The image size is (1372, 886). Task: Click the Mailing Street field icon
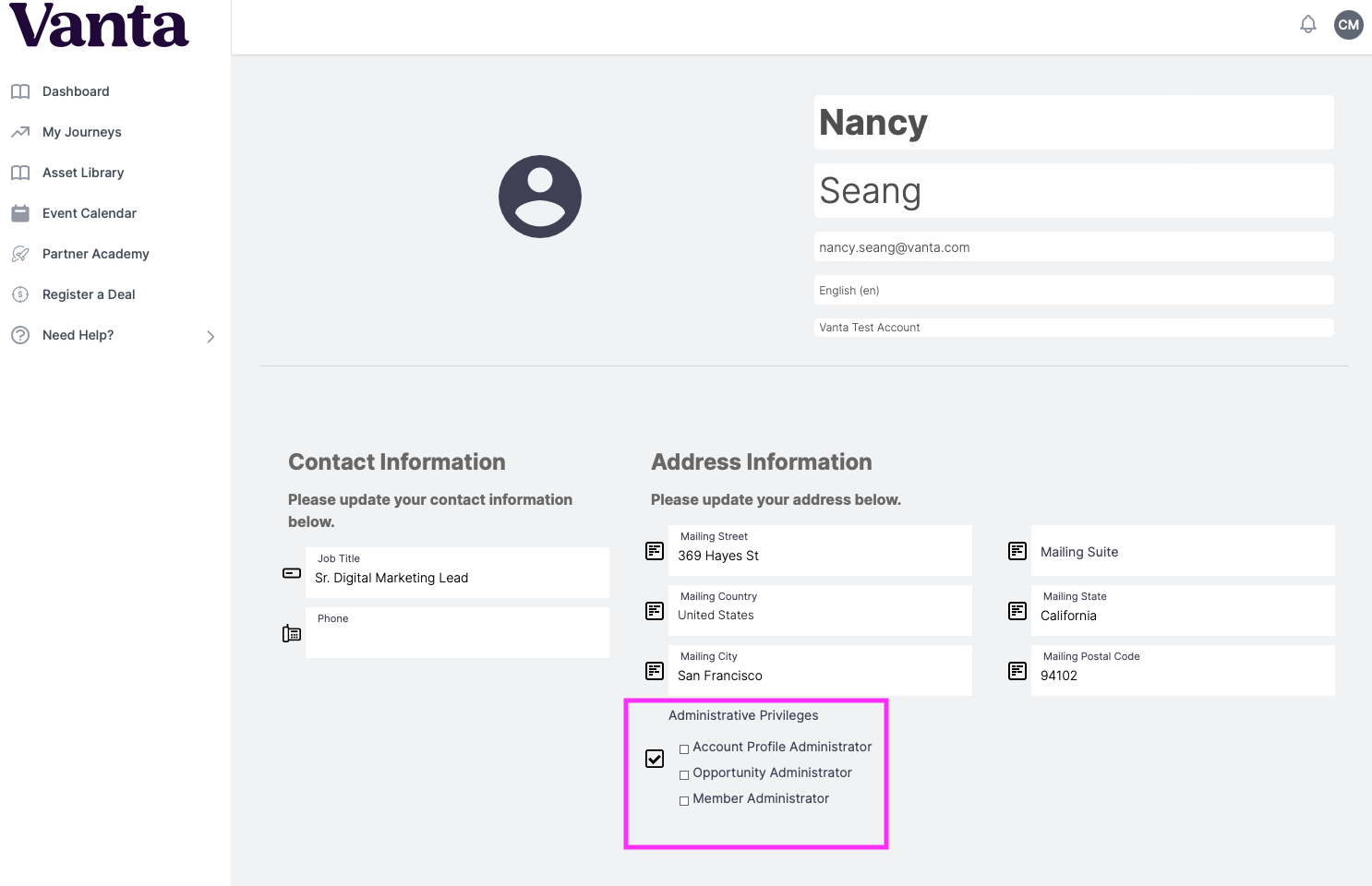click(x=655, y=551)
